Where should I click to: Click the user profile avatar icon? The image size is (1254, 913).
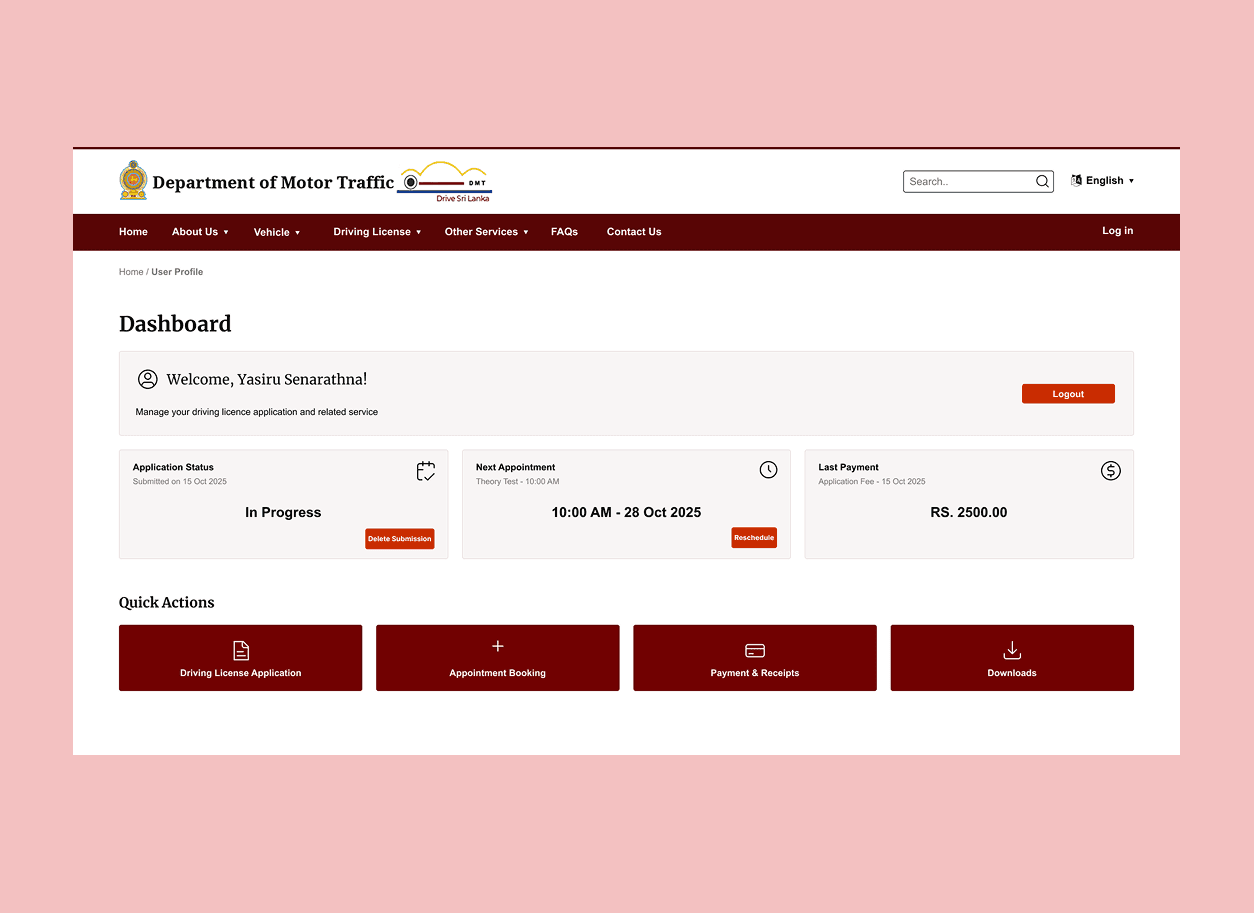(148, 379)
